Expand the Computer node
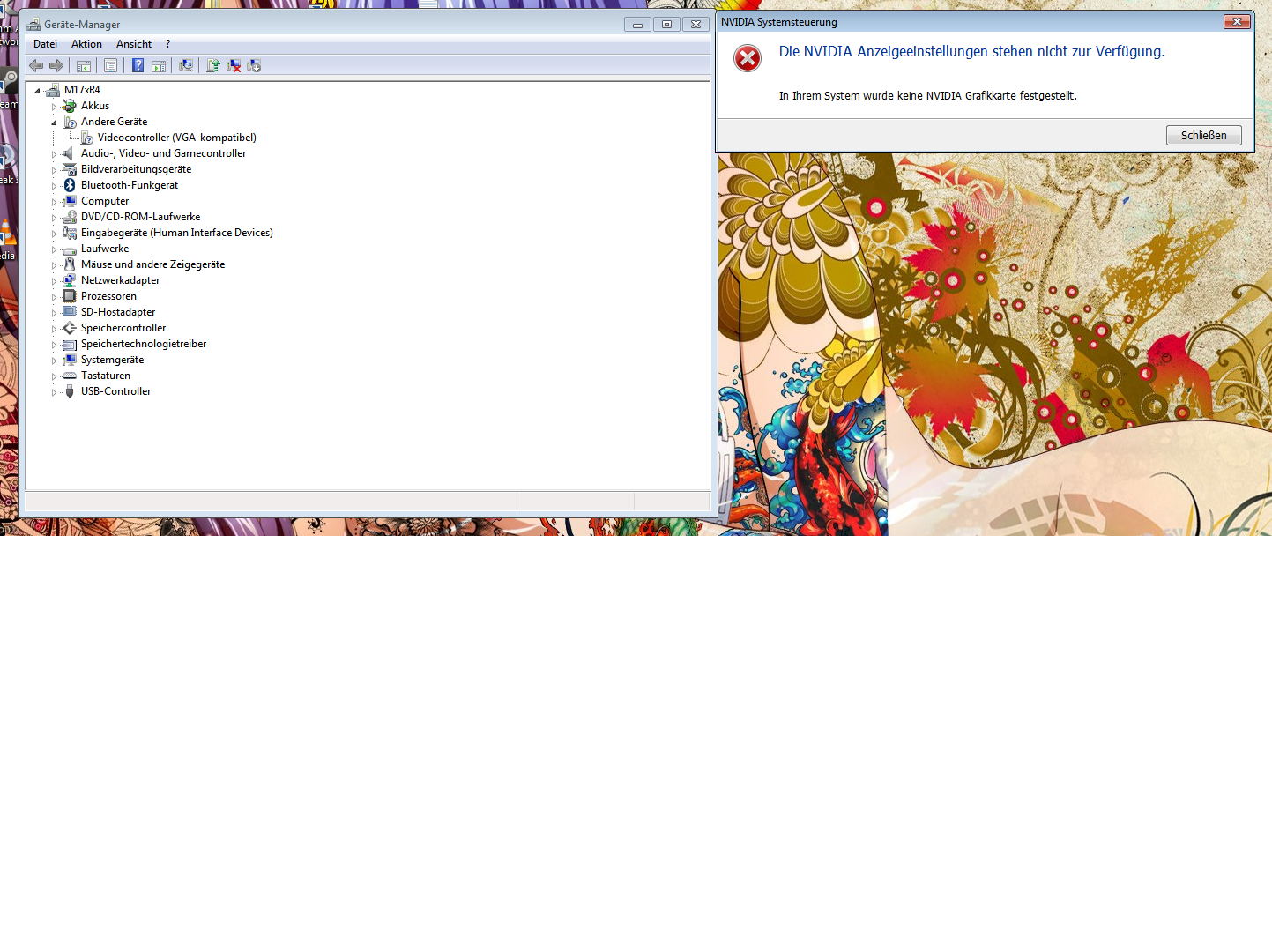 (x=54, y=202)
